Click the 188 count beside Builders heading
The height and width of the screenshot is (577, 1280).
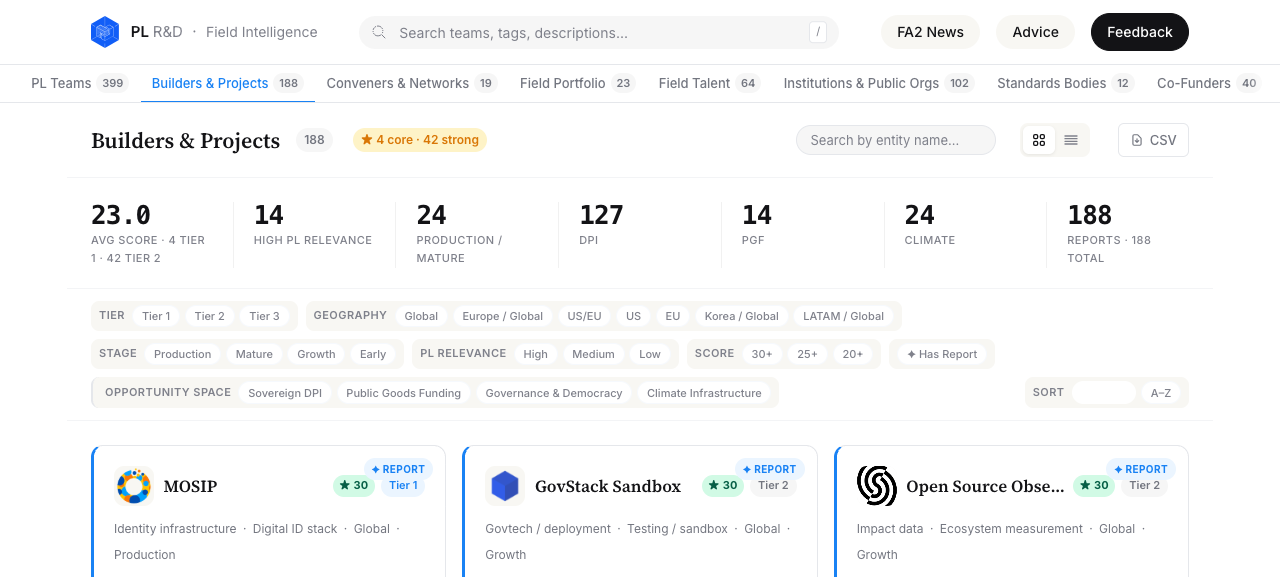314,140
